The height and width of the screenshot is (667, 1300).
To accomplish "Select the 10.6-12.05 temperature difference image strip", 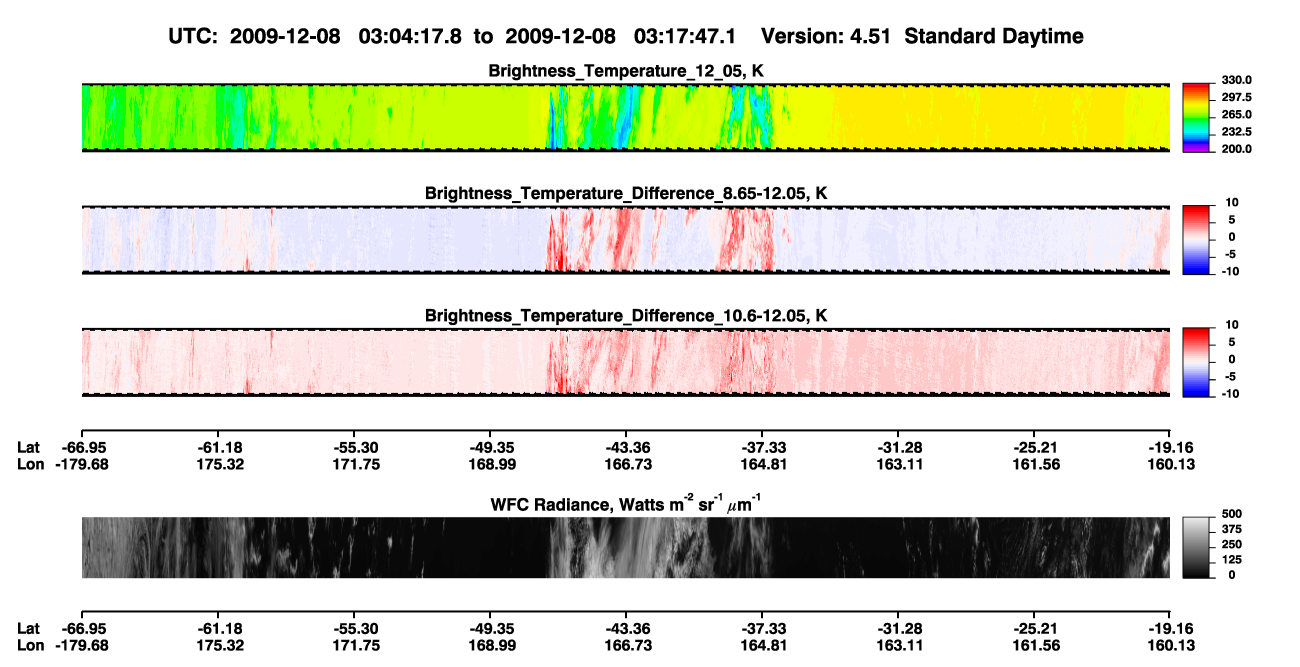I will pos(625,362).
